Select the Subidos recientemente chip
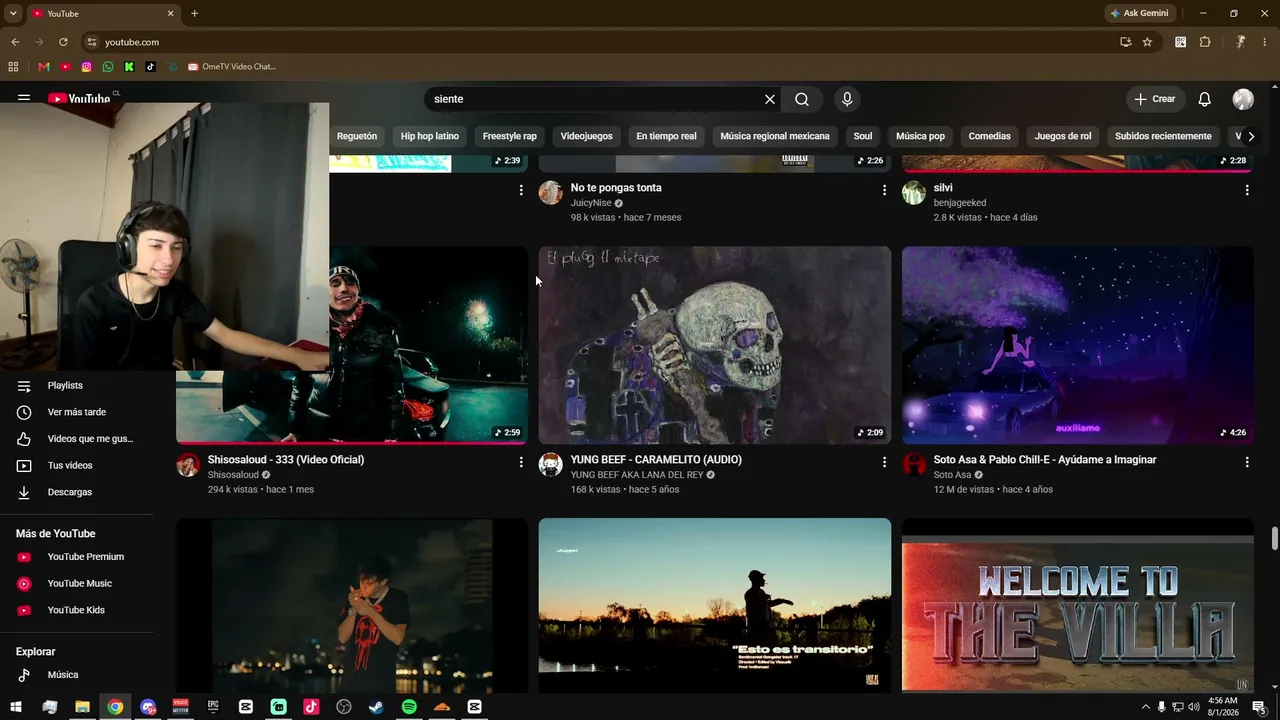Viewport: 1280px width, 720px height. [1163, 136]
